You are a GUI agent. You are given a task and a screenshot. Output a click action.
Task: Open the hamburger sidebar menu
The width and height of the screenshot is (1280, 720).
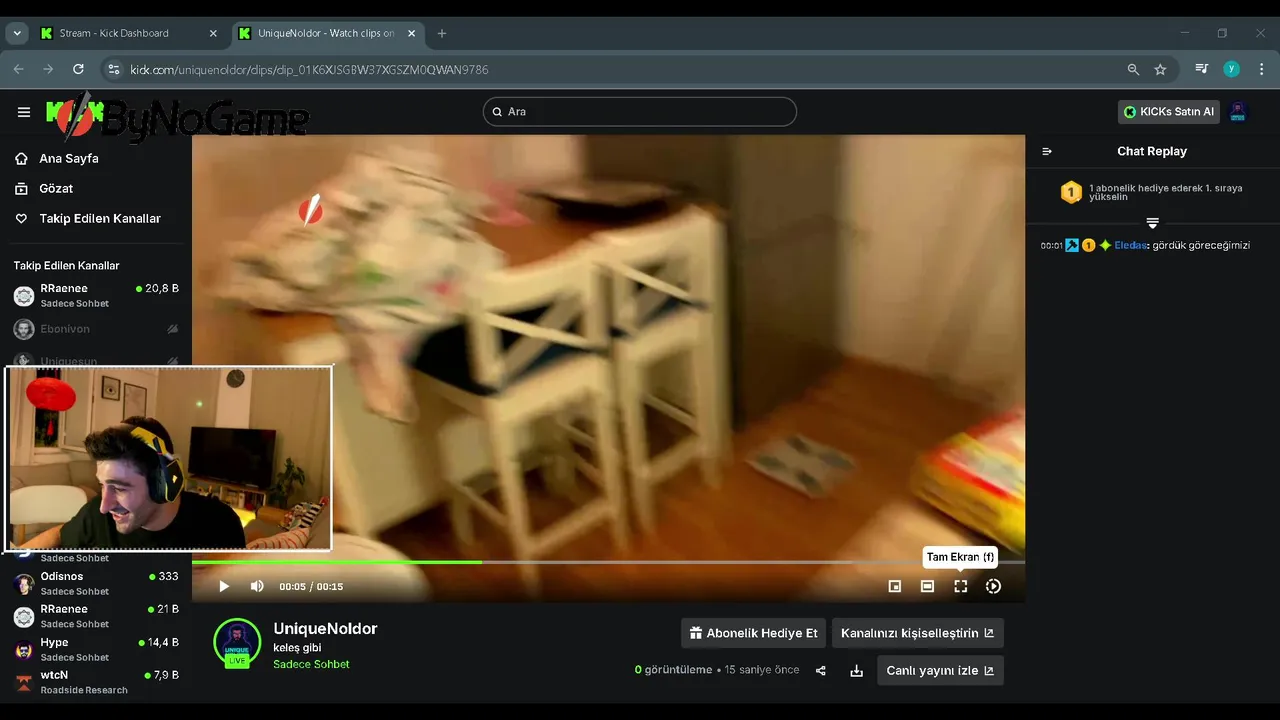tap(24, 112)
